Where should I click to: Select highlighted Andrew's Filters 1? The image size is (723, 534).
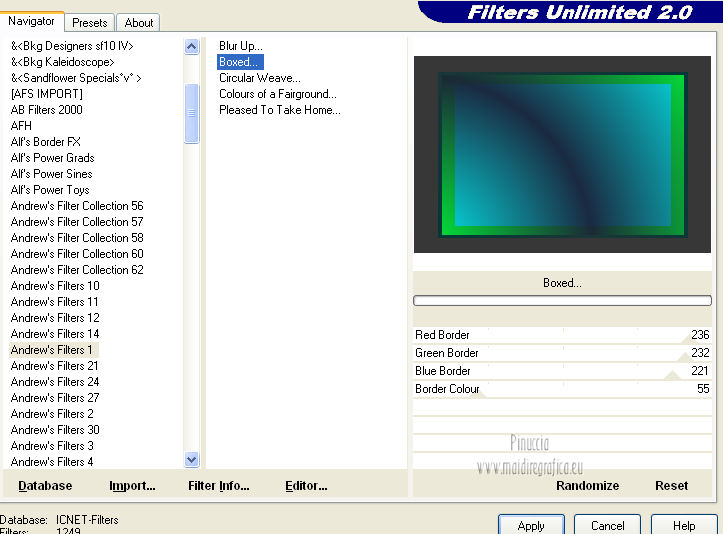coord(53,350)
